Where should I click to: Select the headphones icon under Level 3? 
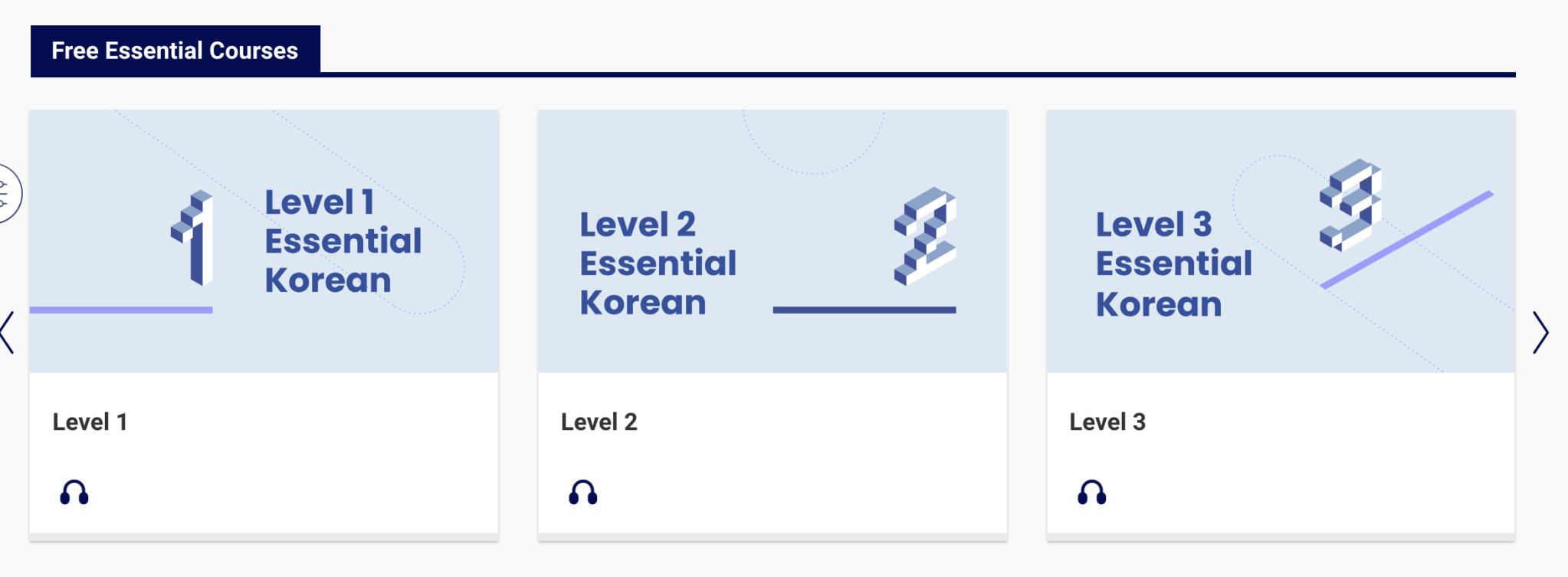click(x=1091, y=493)
